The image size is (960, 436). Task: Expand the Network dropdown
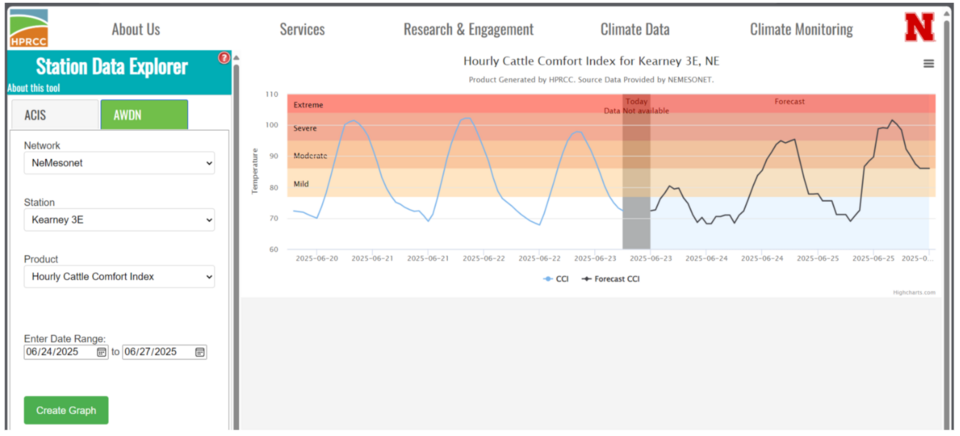[x=119, y=162]
